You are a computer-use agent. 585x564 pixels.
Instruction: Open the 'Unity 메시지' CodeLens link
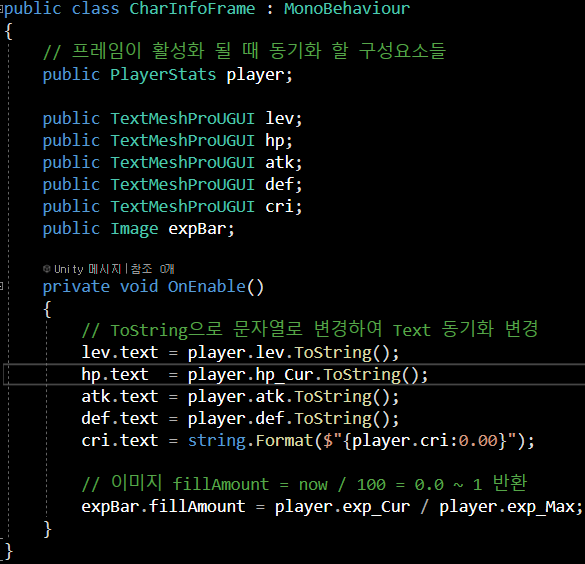tap(88, 269)
